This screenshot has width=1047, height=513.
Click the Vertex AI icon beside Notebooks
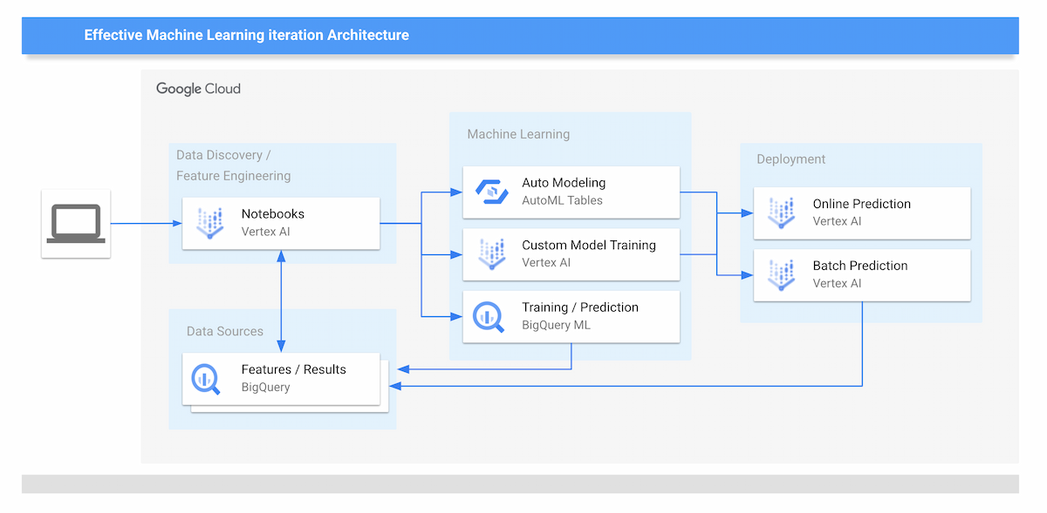(210, 223)
